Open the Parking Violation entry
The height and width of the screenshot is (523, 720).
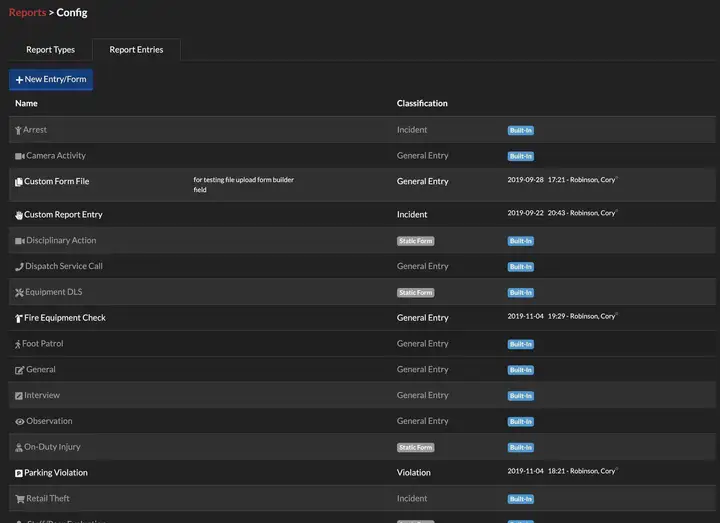point(56,472)
